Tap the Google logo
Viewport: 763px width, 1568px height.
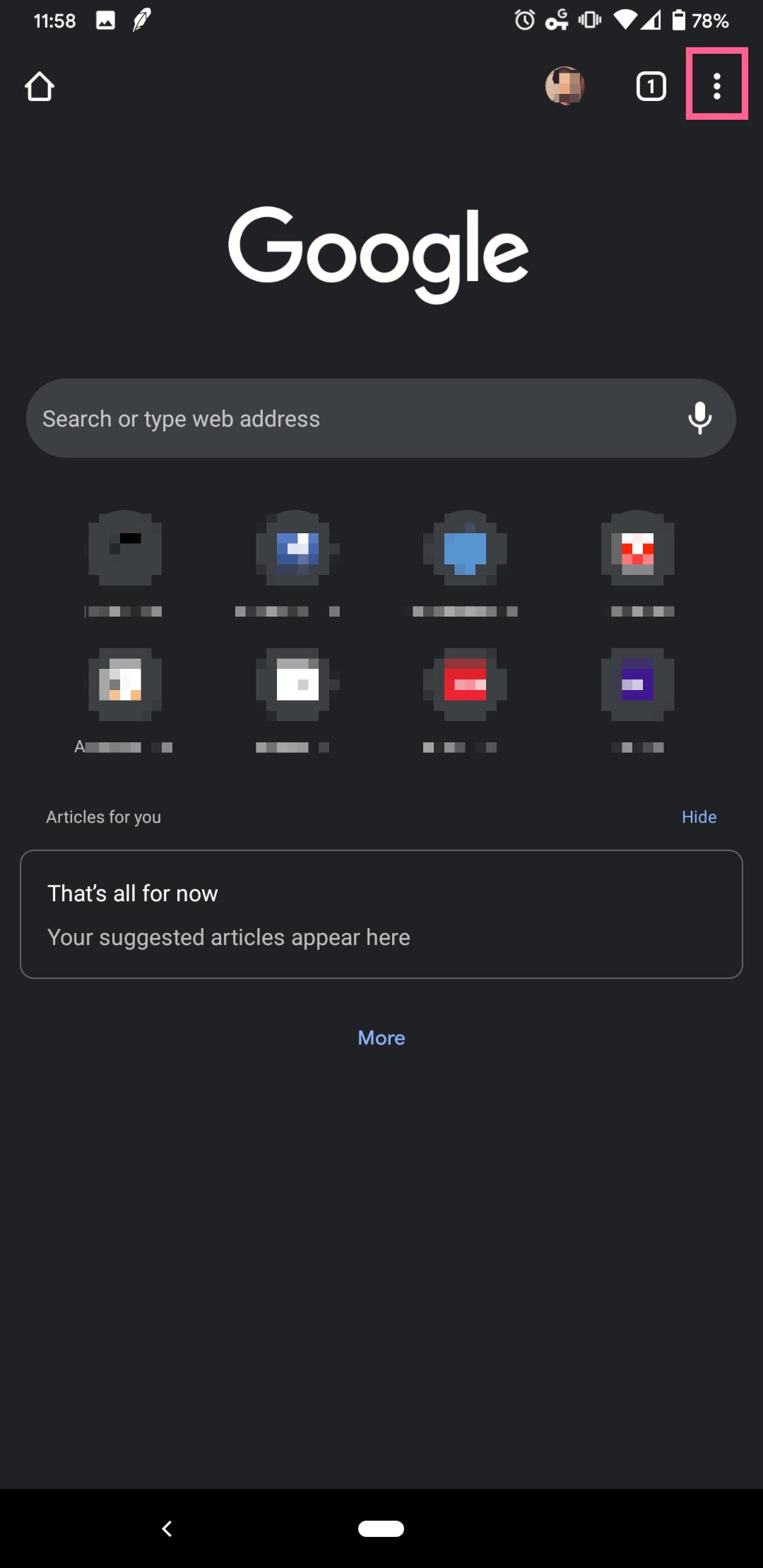pos(379,254)
